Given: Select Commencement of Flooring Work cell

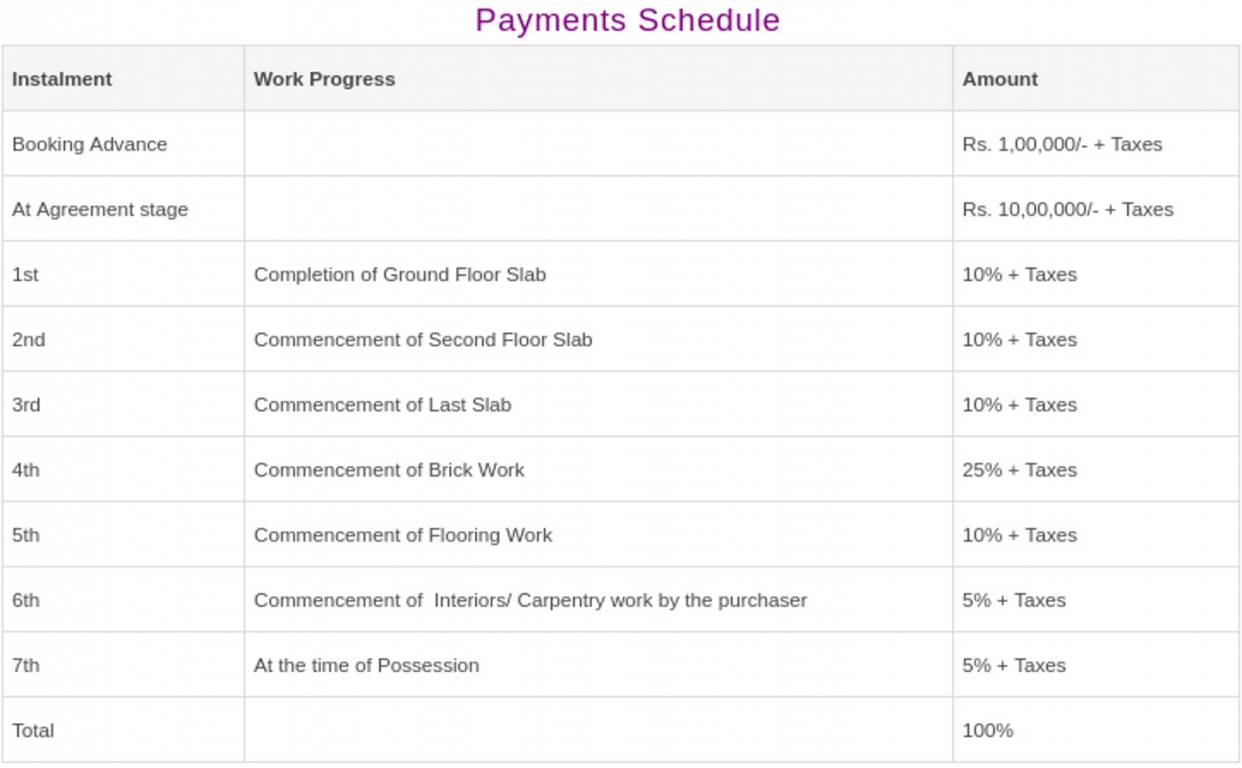Looking at the screenshot, I should click(x=403, y=535).
